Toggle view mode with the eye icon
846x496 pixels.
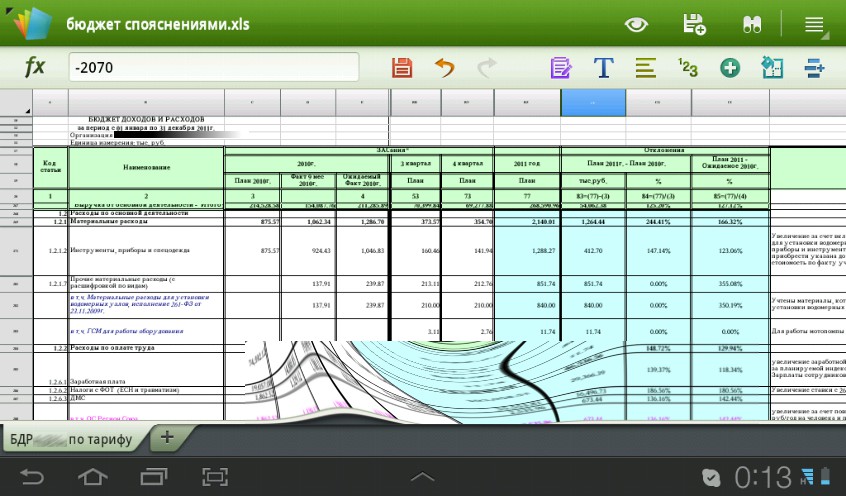point(636,24)
